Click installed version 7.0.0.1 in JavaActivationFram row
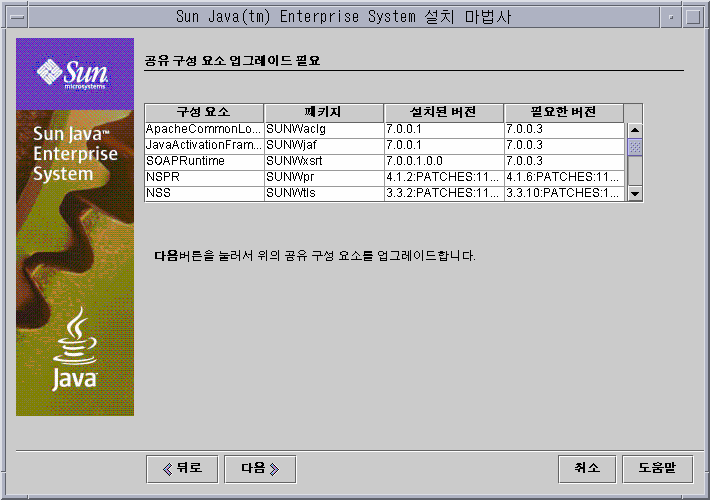 tap(444, 146)
